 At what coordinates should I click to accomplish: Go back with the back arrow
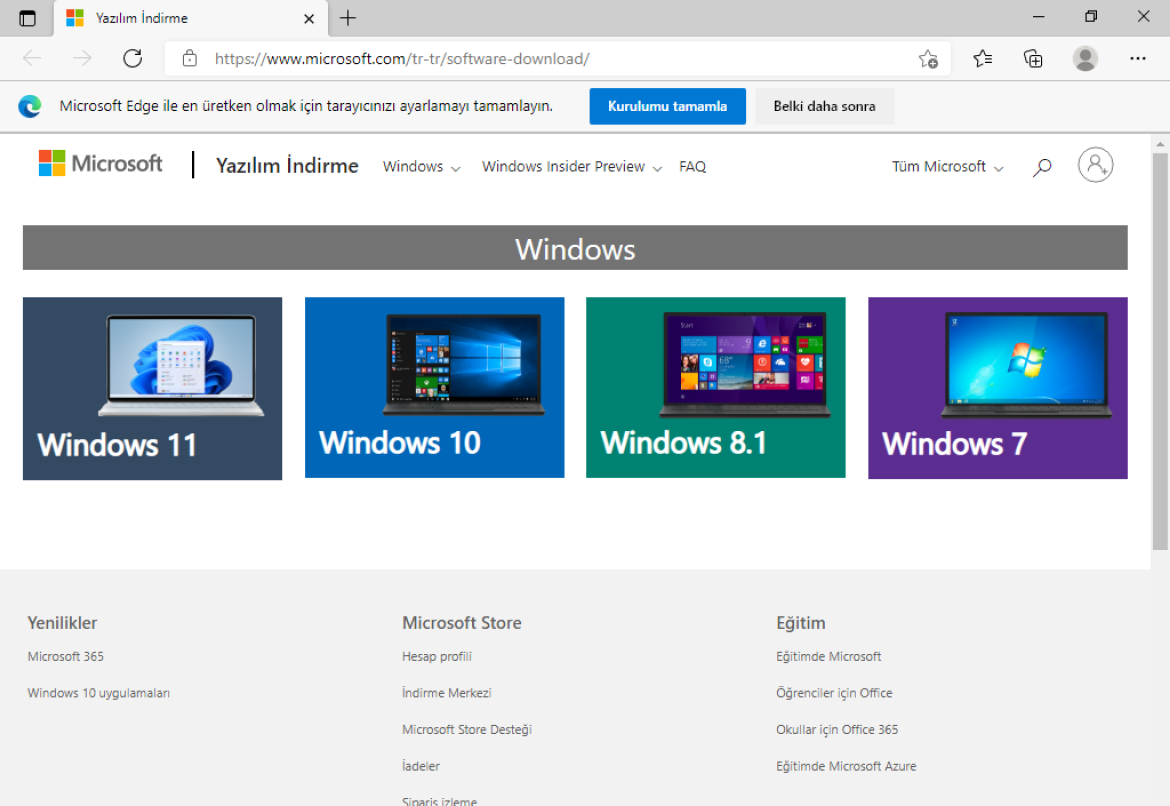coord(32,58)
